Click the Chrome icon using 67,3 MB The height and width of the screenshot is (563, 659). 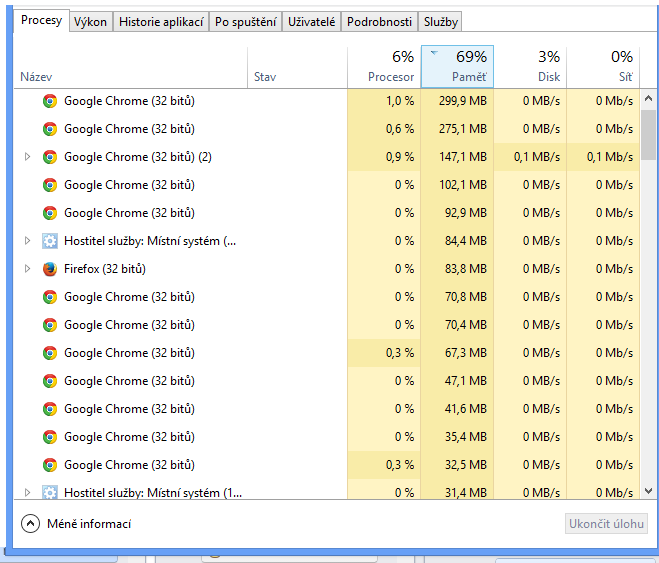[x=50, y=353]
